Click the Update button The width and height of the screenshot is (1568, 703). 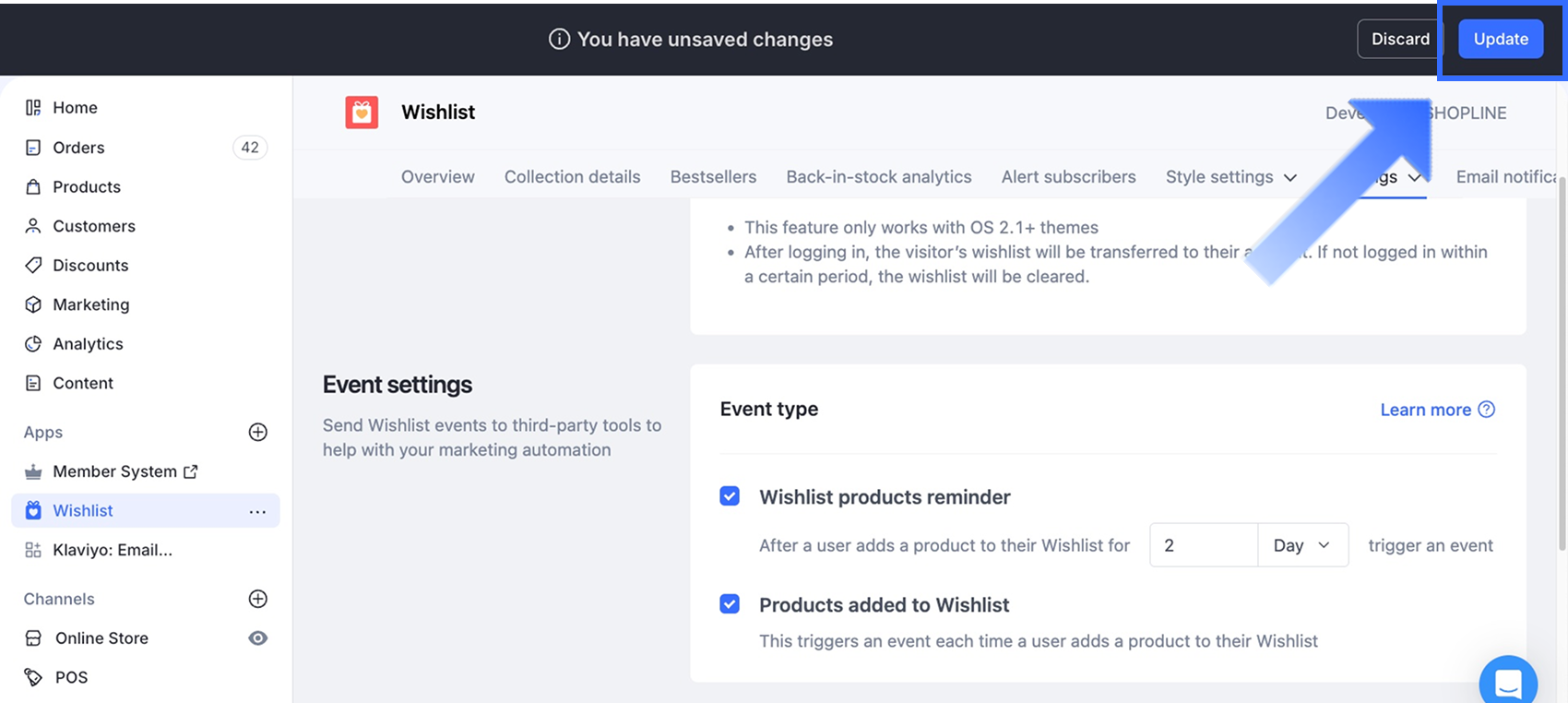(1500, 40)
